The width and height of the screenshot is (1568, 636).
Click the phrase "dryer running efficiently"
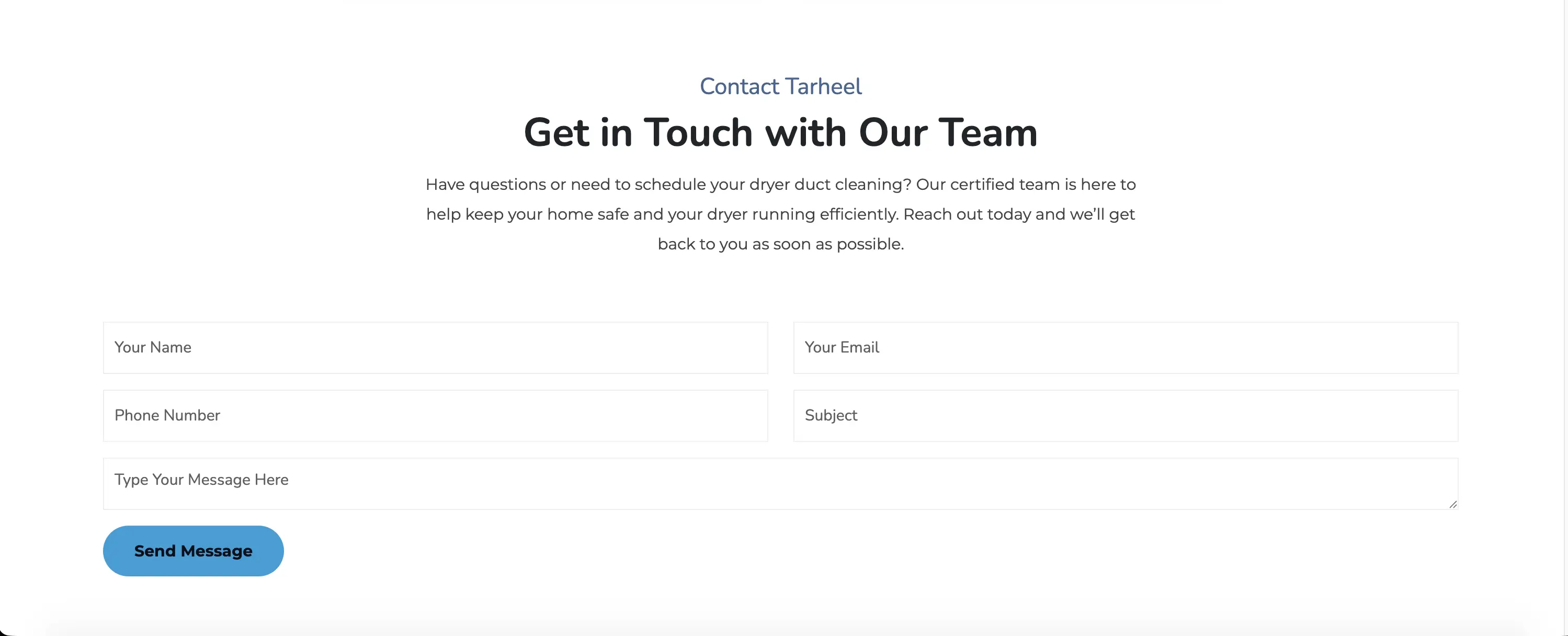tap(802, 214)
